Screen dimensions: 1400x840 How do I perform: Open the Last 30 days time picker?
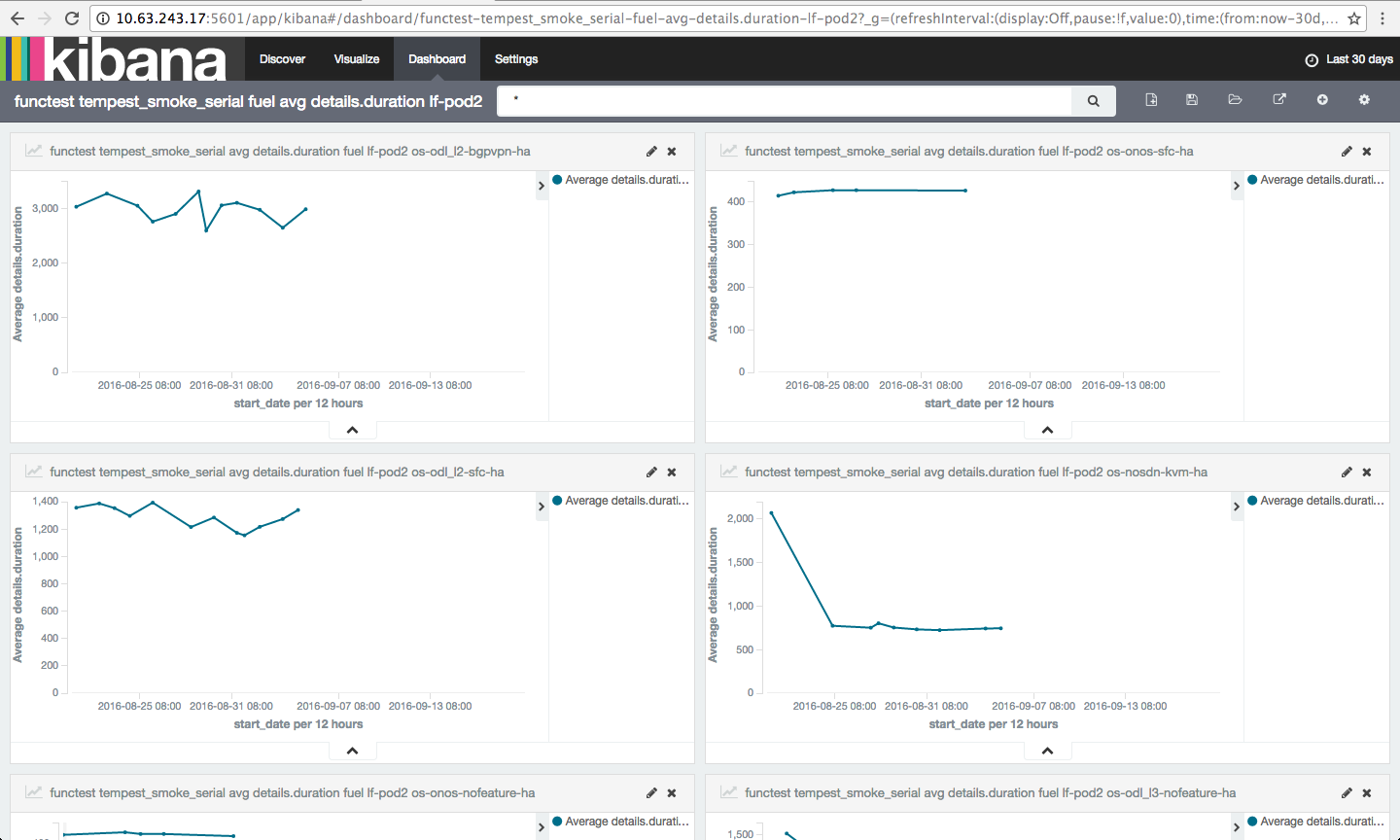pyautogui.click(x=1349, y=59)
